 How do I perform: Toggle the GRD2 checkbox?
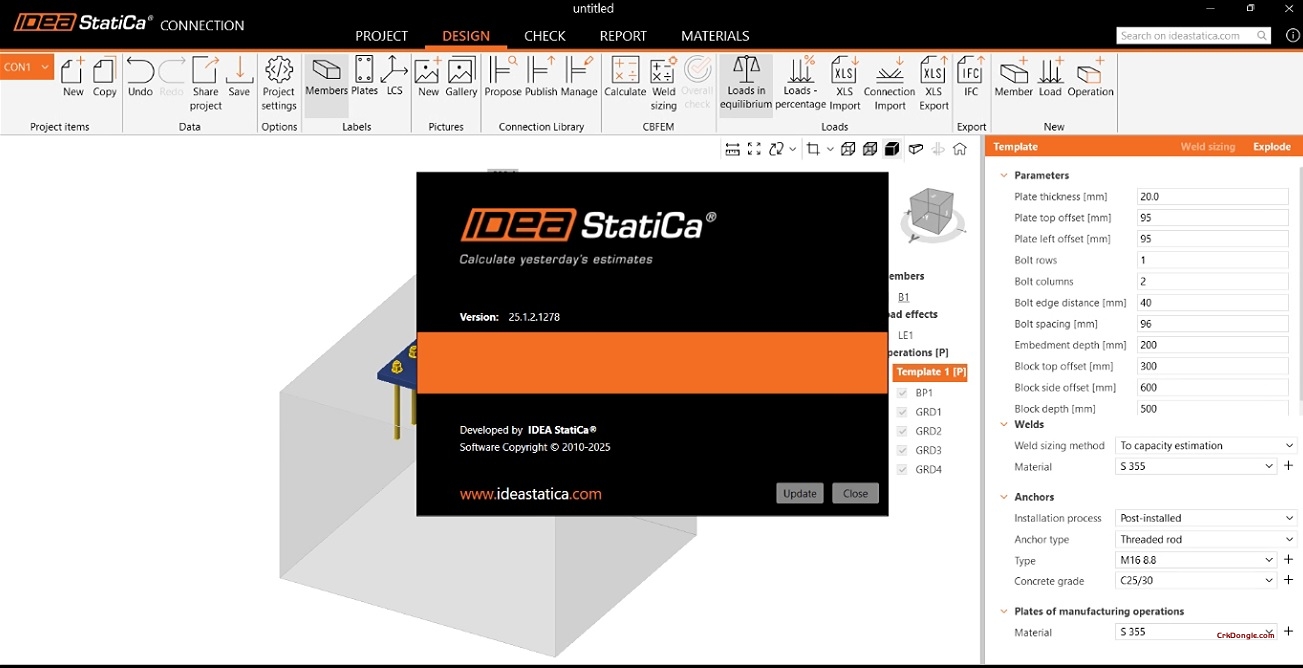click(902, 431)
